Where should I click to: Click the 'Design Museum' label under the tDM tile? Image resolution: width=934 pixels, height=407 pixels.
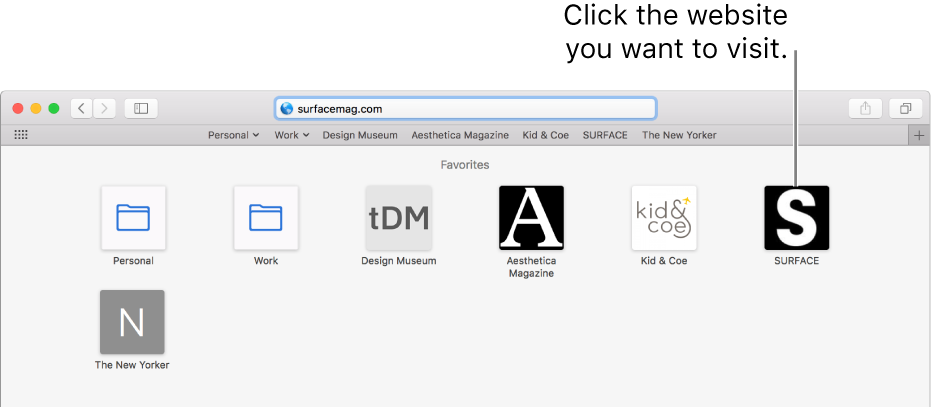(x=398, y=260)
